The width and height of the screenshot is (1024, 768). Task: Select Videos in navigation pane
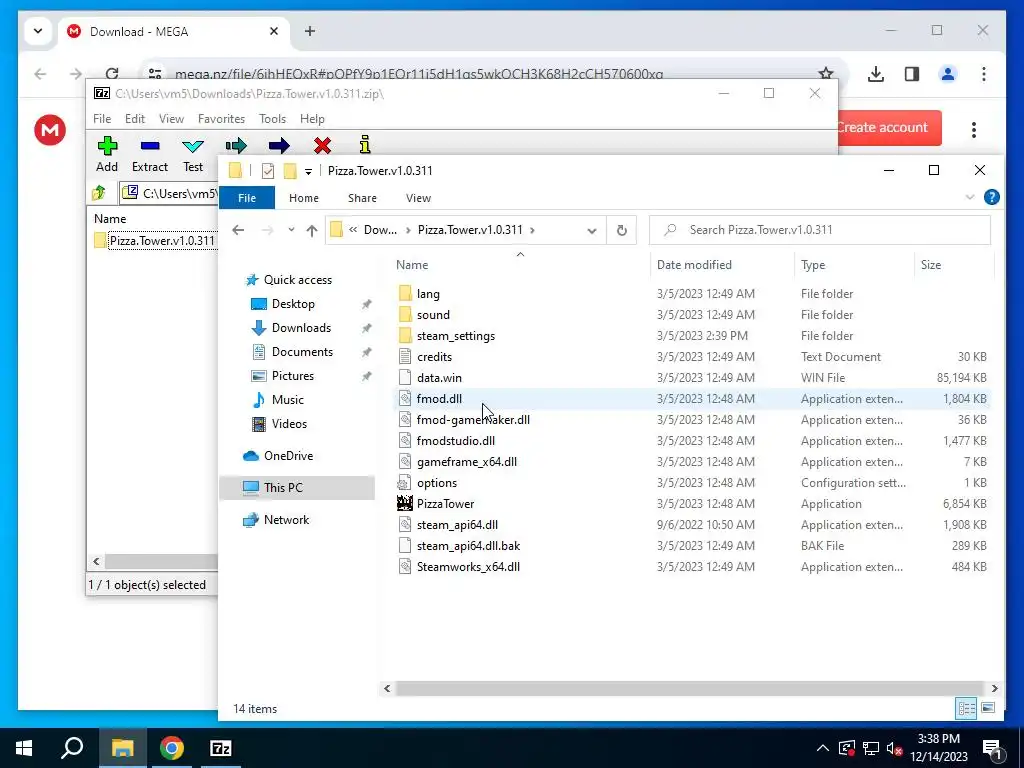coord(289,424)
